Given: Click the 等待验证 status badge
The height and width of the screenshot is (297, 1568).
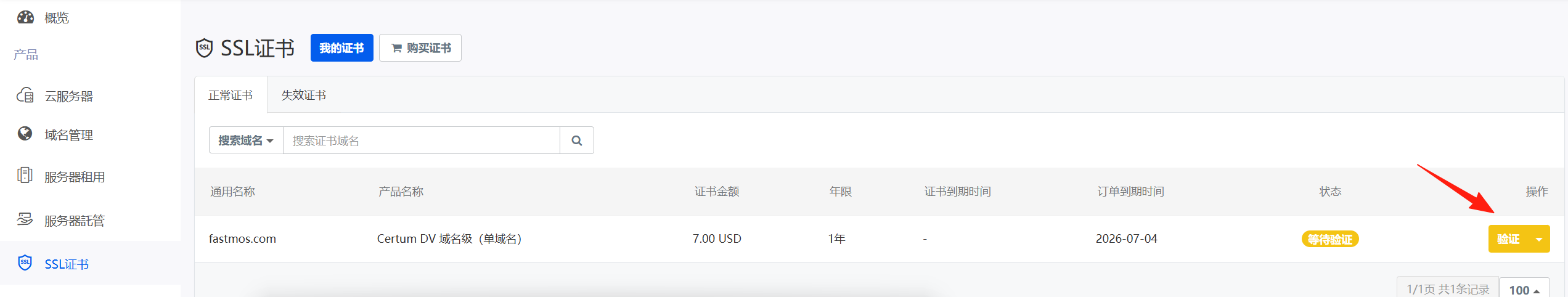Looking at the screenshot, I should [x=1330, y=239].
